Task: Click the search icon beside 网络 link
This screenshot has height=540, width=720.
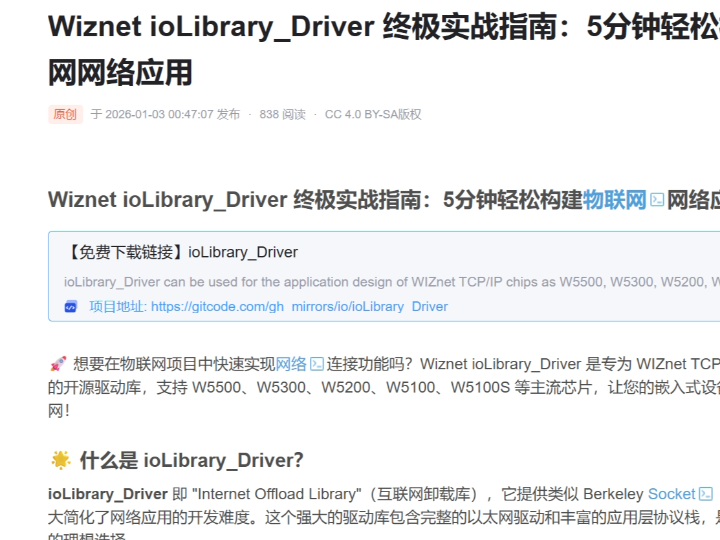Action: tap(317, 364)
